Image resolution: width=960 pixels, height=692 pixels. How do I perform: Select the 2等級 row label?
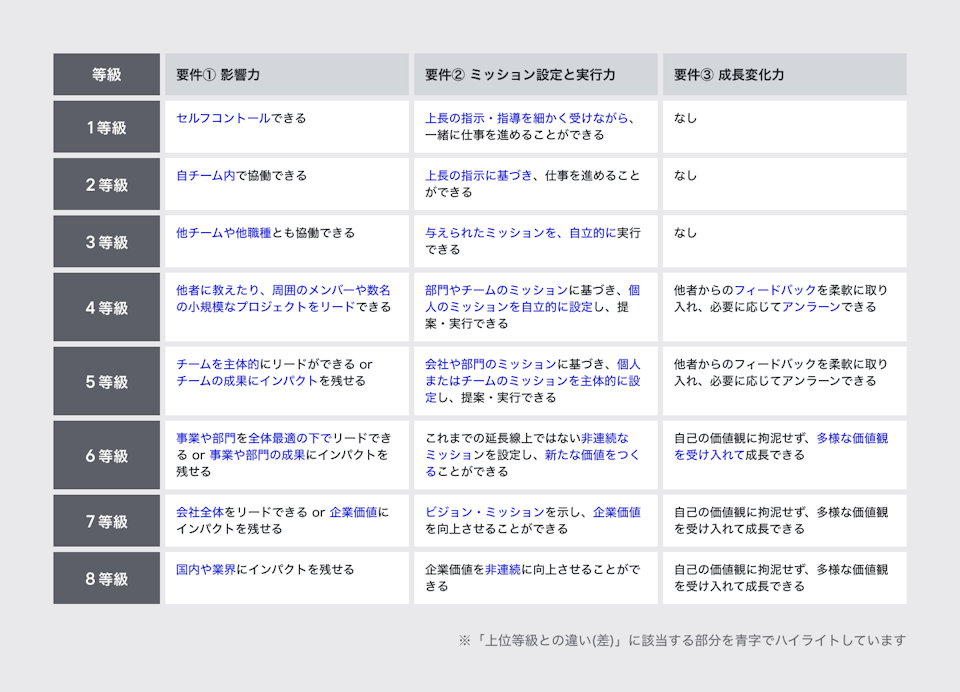point(106,183)
